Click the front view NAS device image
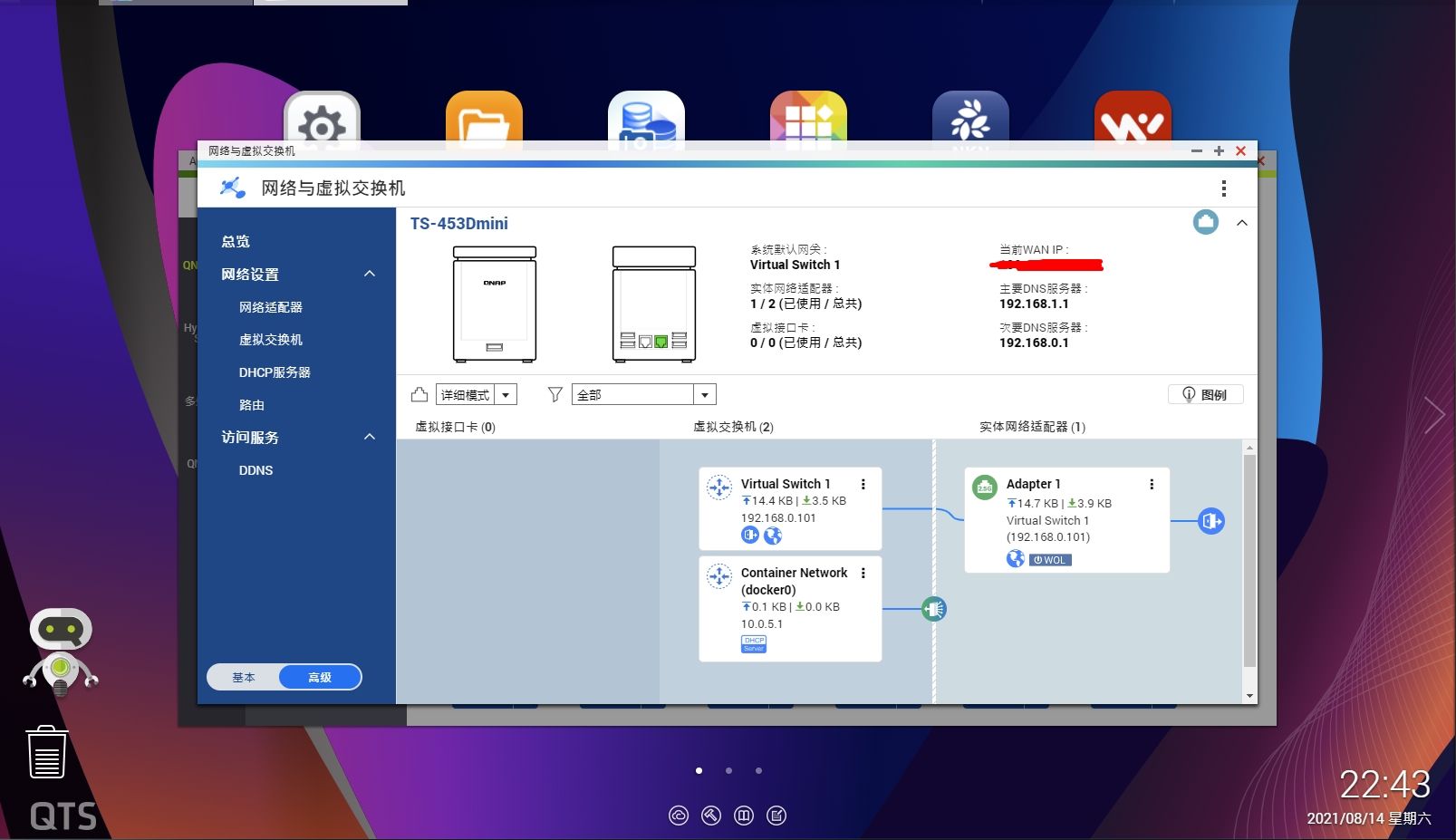Viewport: 1456px width, 840px height. (x=495, y=304)
